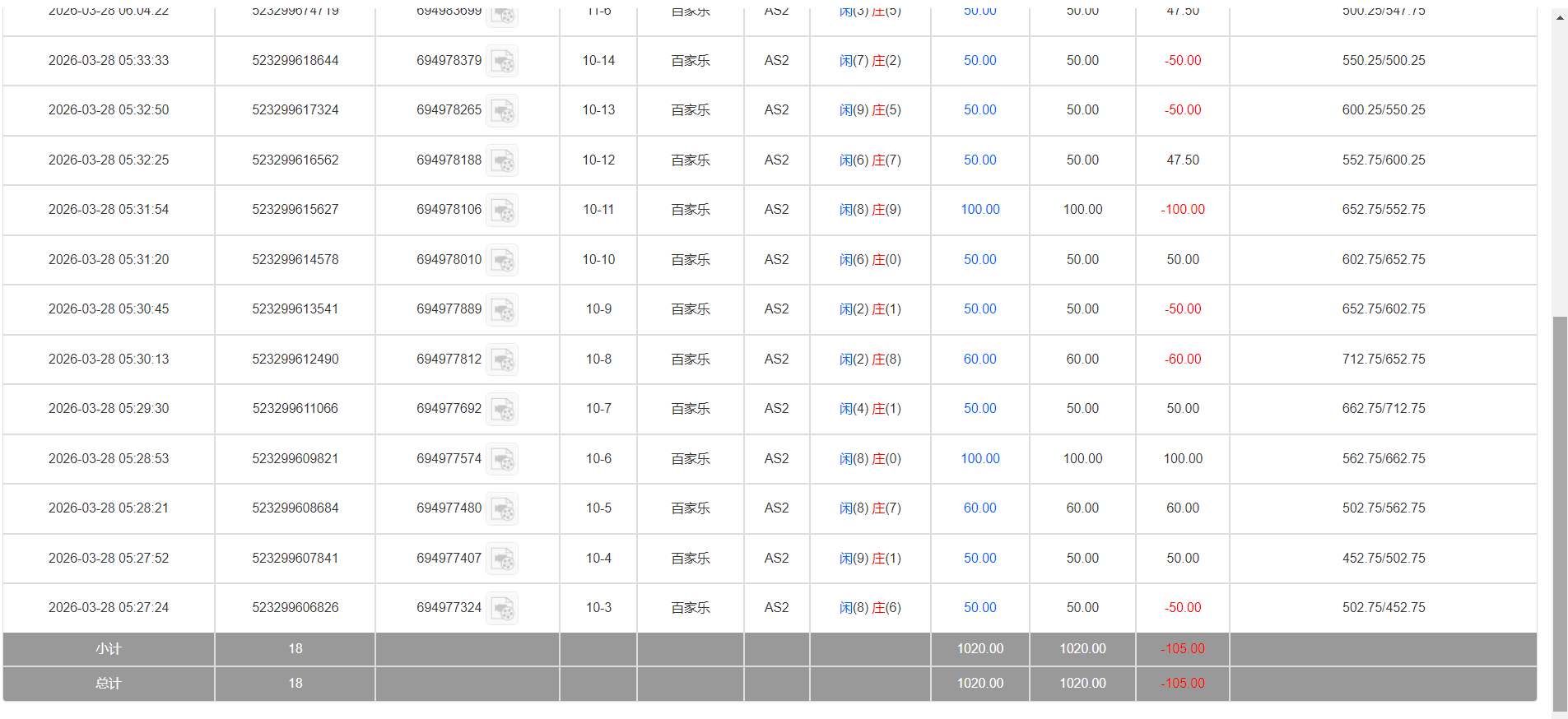Select the 闲(8) 庄(9) result in row 10-11
Viewport: 1568px width, 719px height.
point(870,210)
